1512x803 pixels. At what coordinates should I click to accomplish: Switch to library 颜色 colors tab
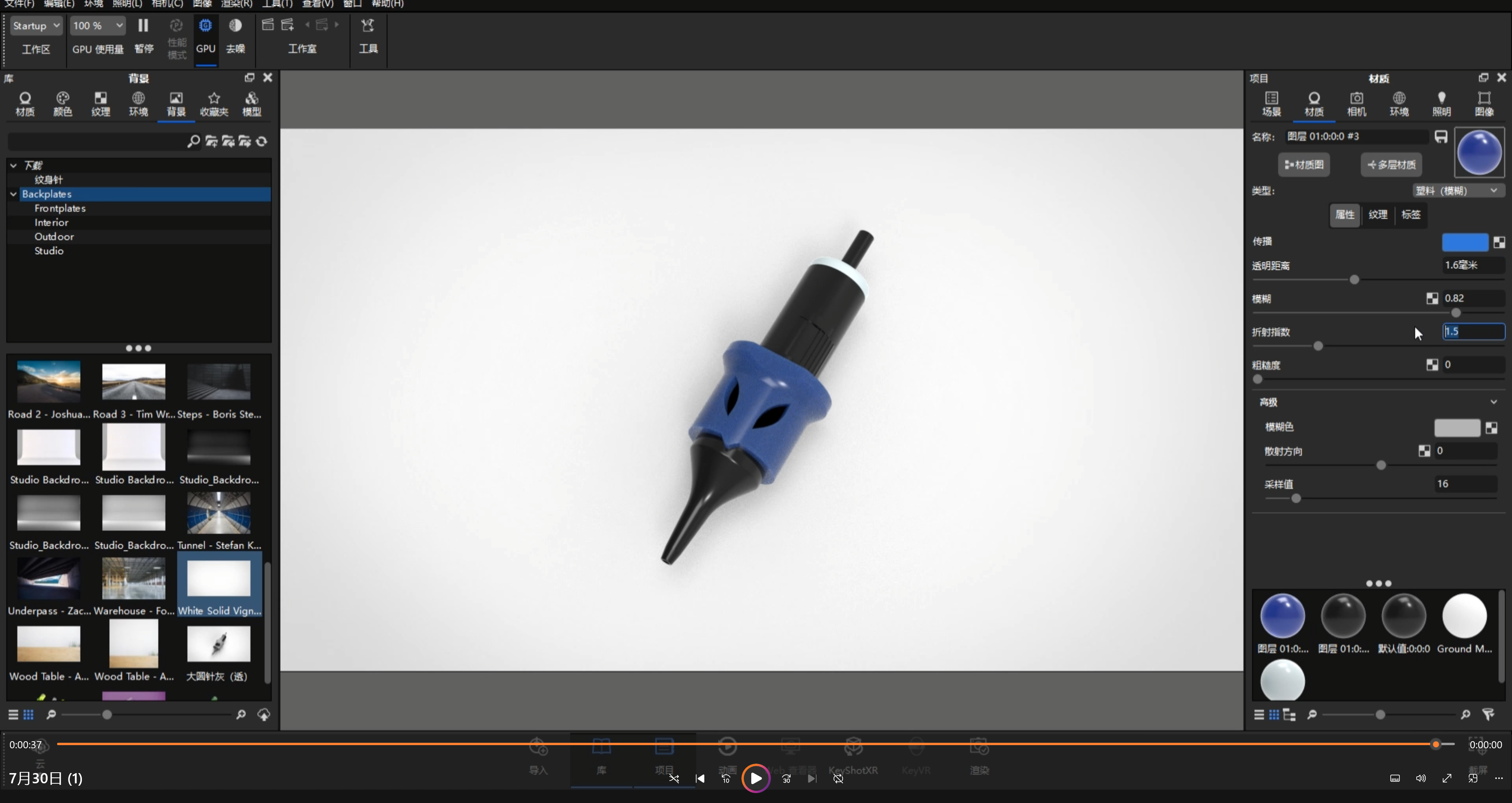point(63,104)
